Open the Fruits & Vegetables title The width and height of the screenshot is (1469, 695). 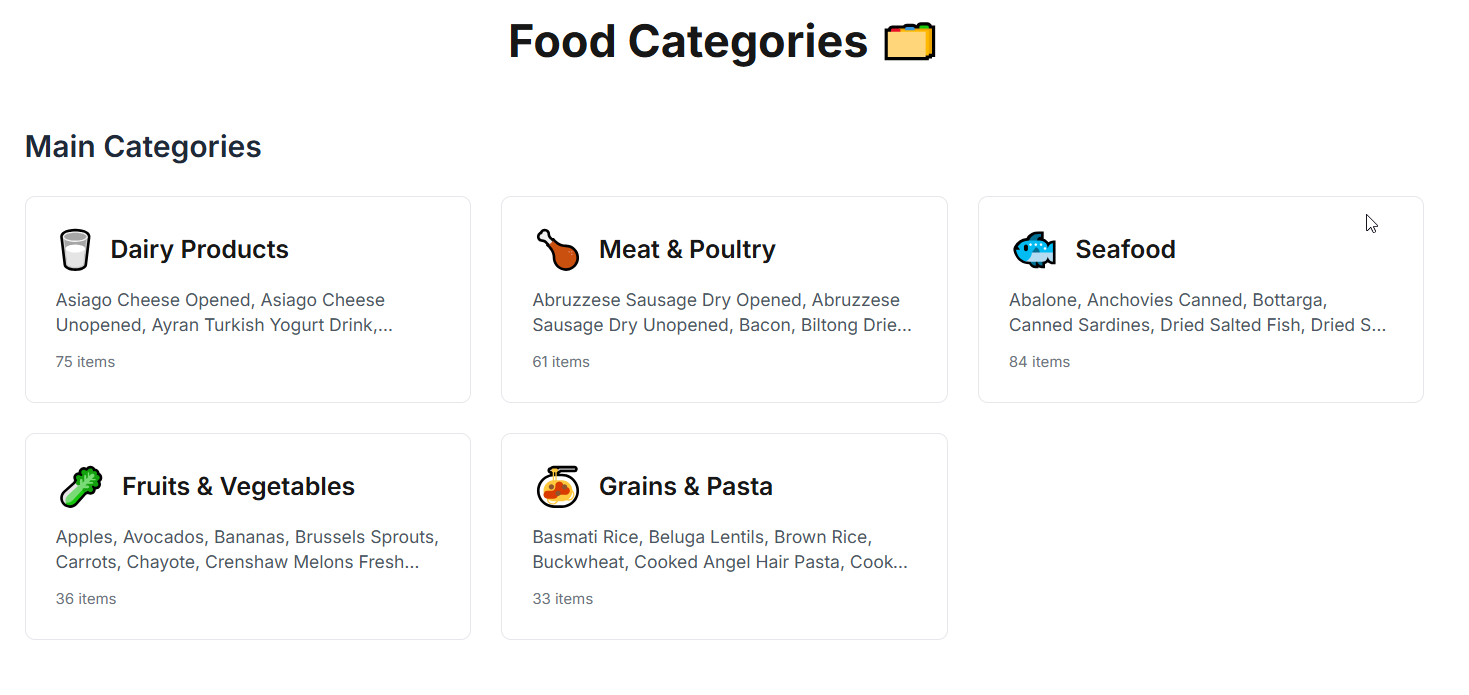coord(238,486)
